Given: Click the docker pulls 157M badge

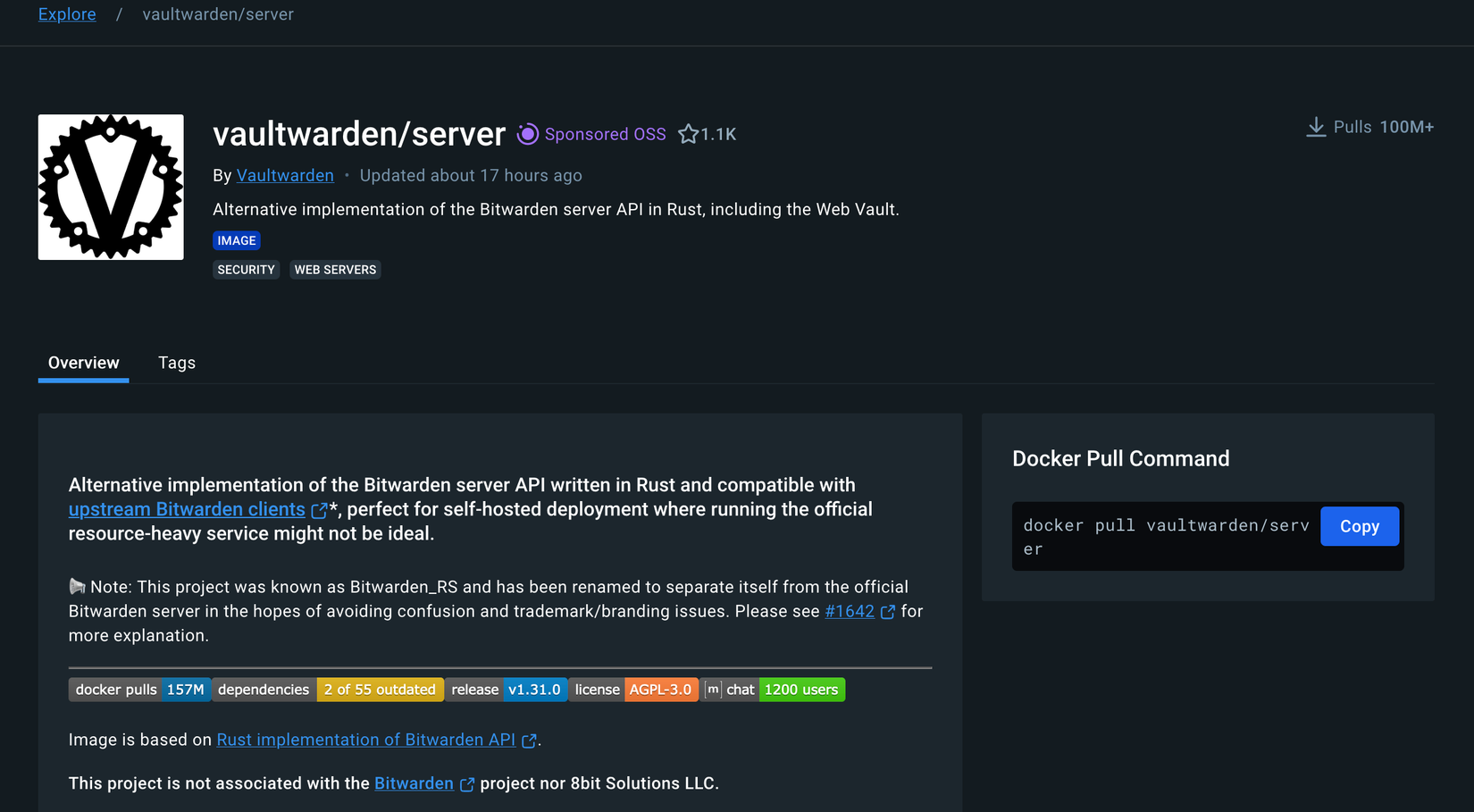Looking at the screenshot, I should pos(140,690).
